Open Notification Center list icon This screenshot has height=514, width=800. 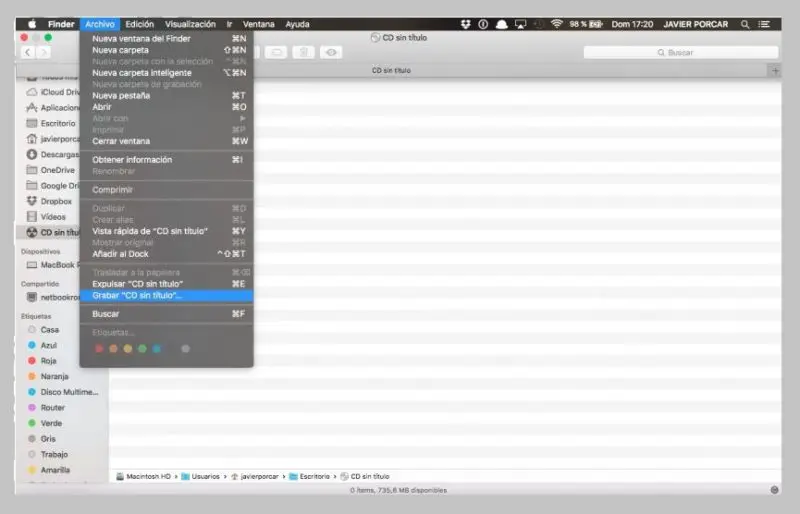(x=764, y=24)
